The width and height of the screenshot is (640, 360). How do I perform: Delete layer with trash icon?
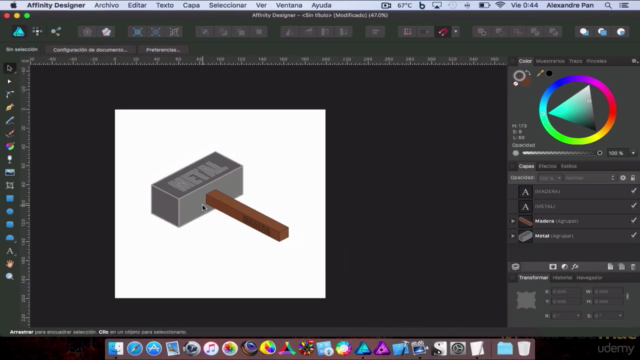[x=633, y=267]
